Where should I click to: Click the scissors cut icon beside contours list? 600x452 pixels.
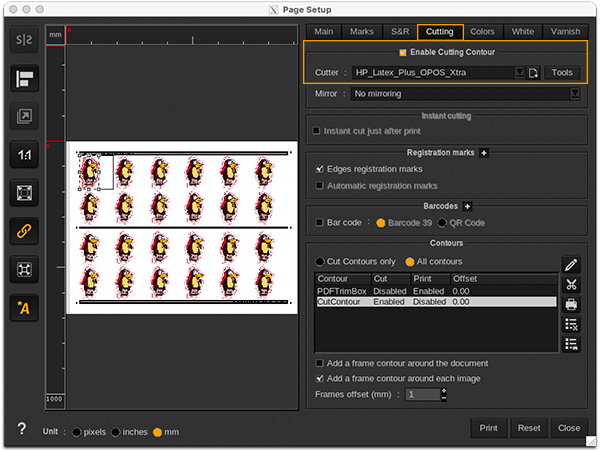[571, 285]
